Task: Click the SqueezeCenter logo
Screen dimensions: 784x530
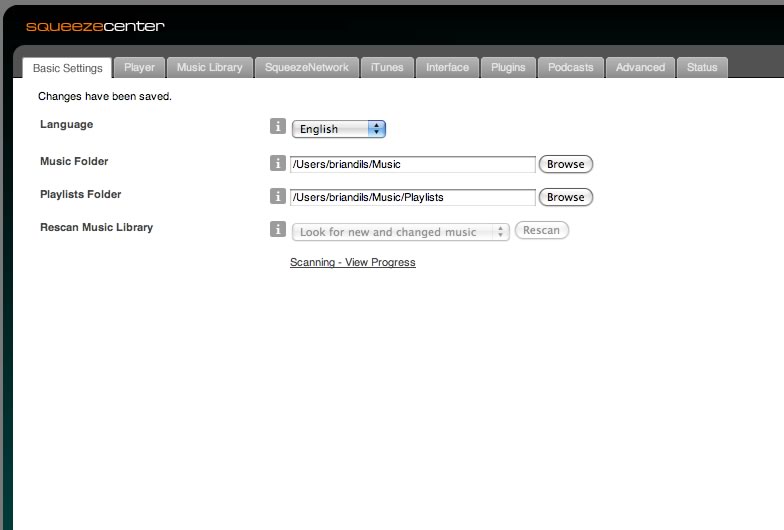Action: coord(95,26)
